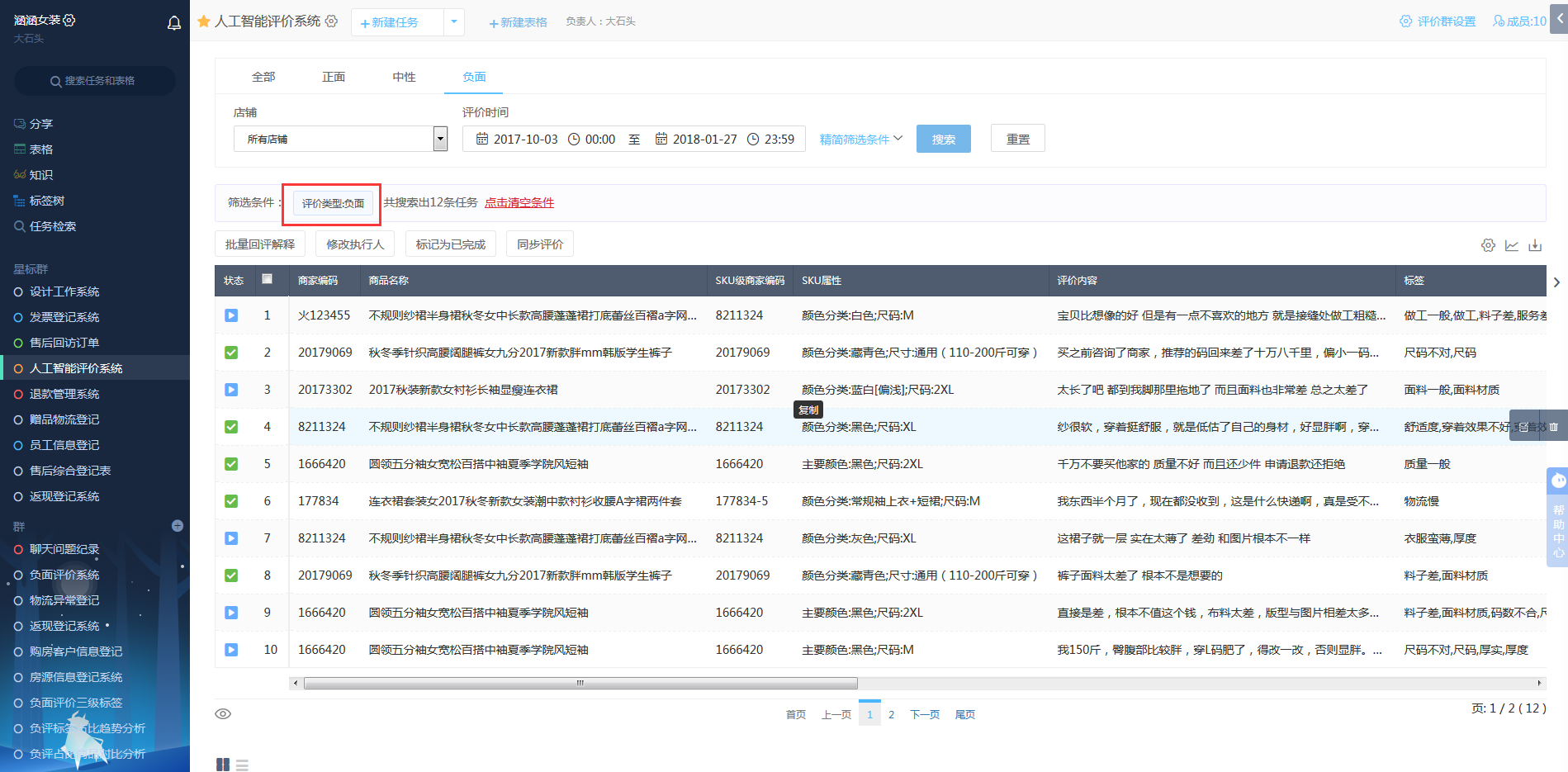The image size is (1568, 772).
Task: Expand the 新建任务 dropdown arrow
Action: pos(454,22)
